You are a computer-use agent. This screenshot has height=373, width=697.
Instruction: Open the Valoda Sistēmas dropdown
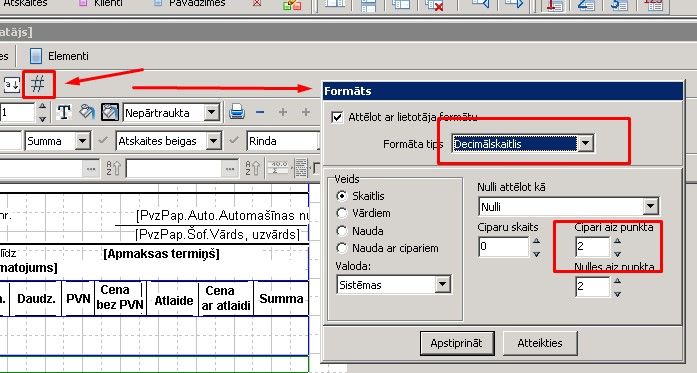click(442, 285)
